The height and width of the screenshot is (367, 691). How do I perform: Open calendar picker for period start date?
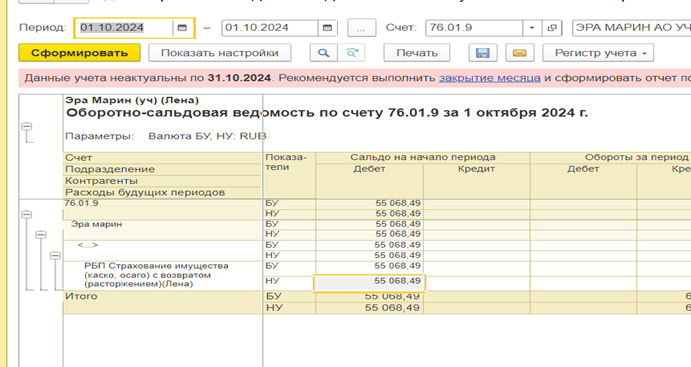[182, 28]
